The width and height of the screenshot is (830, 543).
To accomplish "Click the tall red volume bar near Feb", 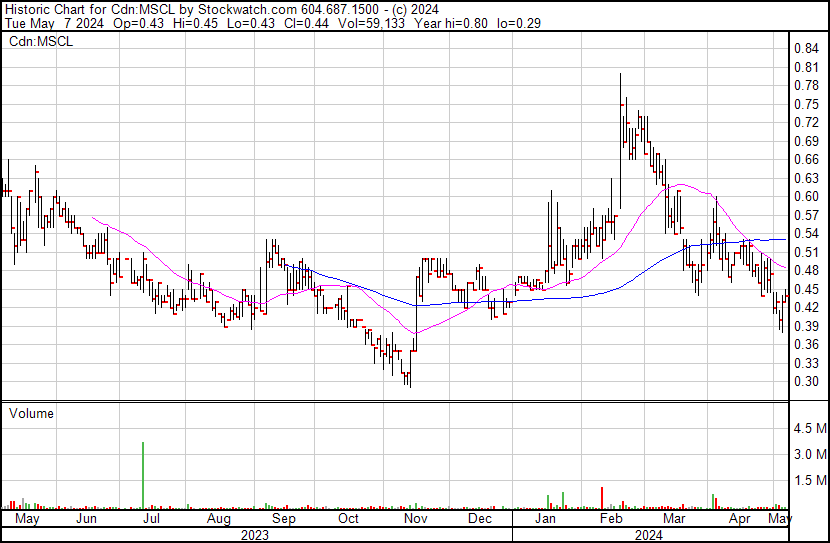I will 602,498.
